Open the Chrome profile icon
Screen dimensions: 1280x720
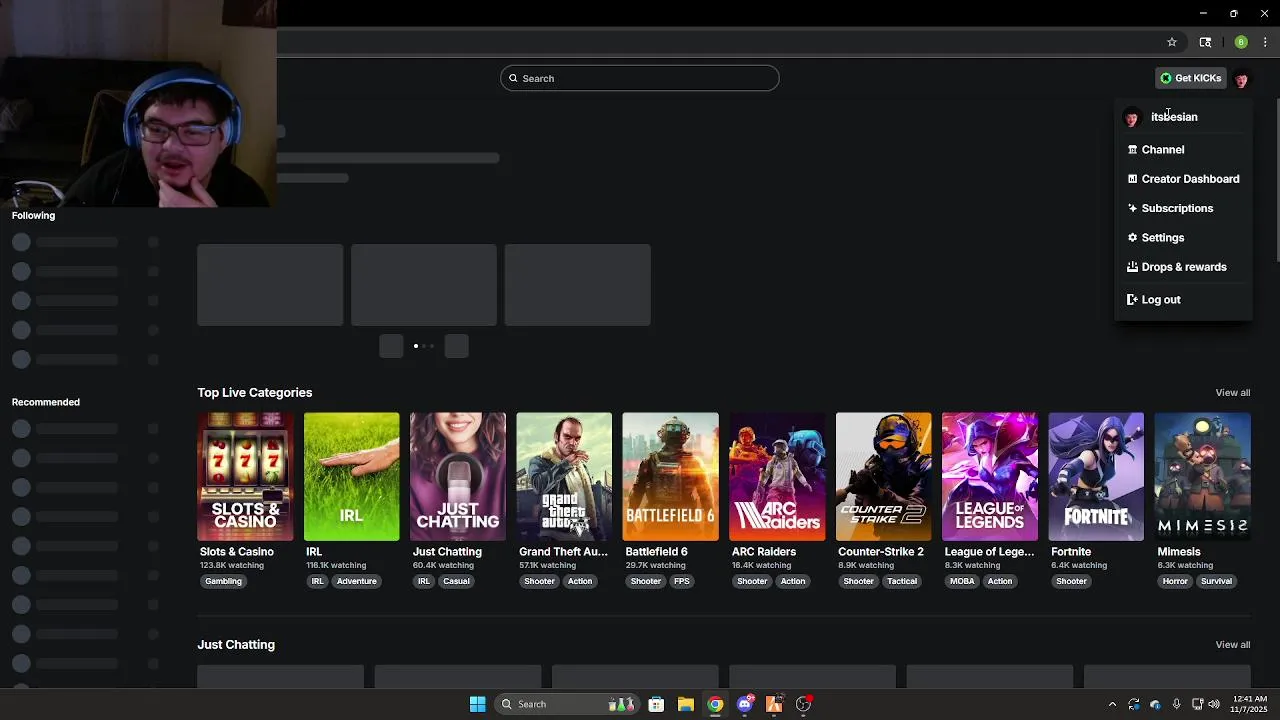tap(1241, 42)
